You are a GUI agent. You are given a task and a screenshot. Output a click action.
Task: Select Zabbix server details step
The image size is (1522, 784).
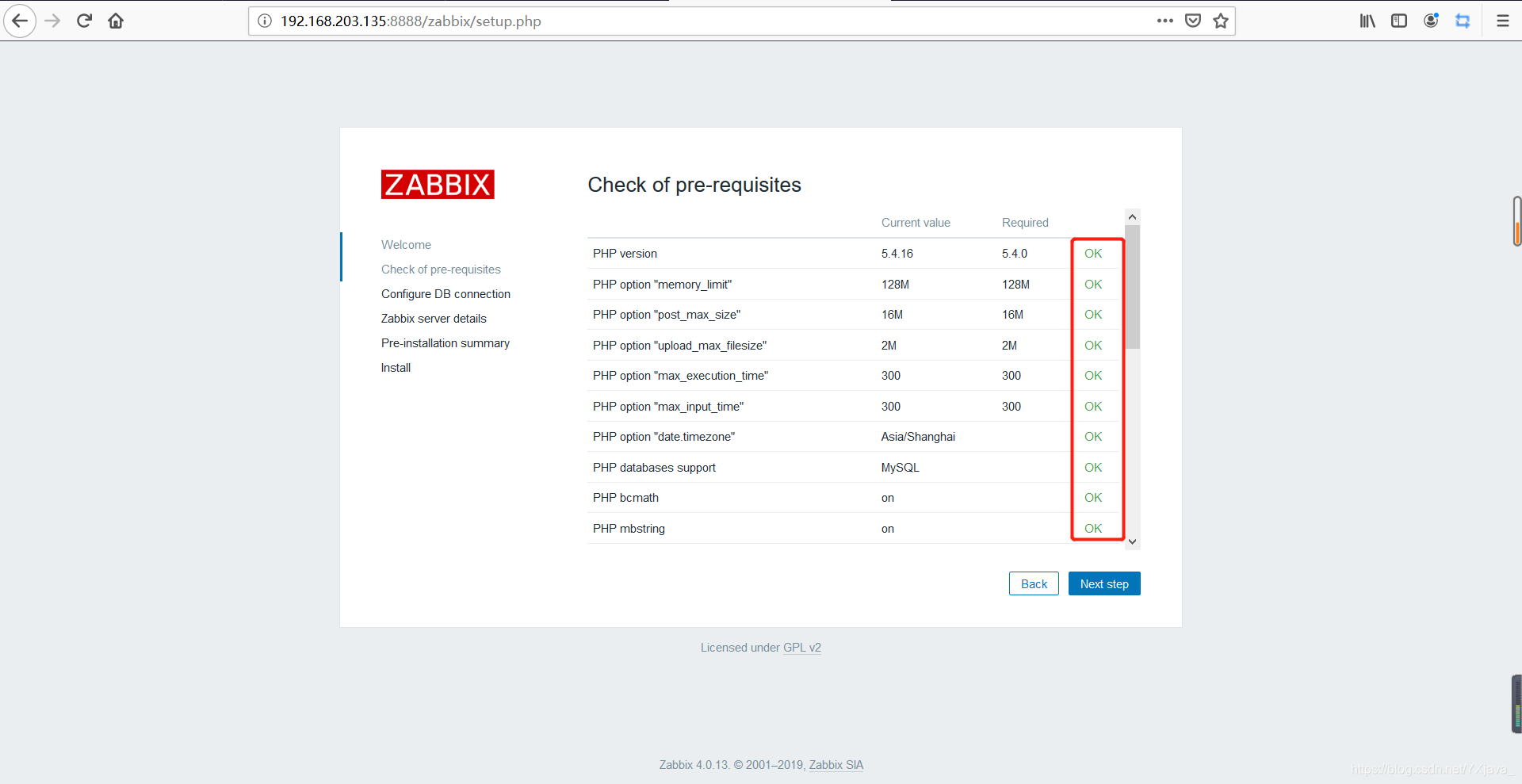(434, 319)
